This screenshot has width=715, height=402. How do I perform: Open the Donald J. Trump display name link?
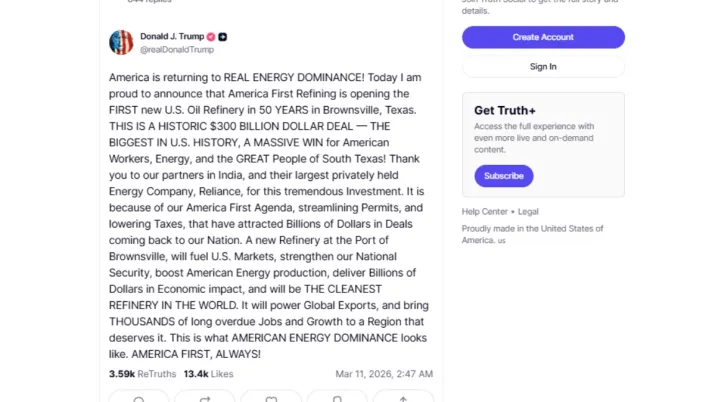coord(171,37)
